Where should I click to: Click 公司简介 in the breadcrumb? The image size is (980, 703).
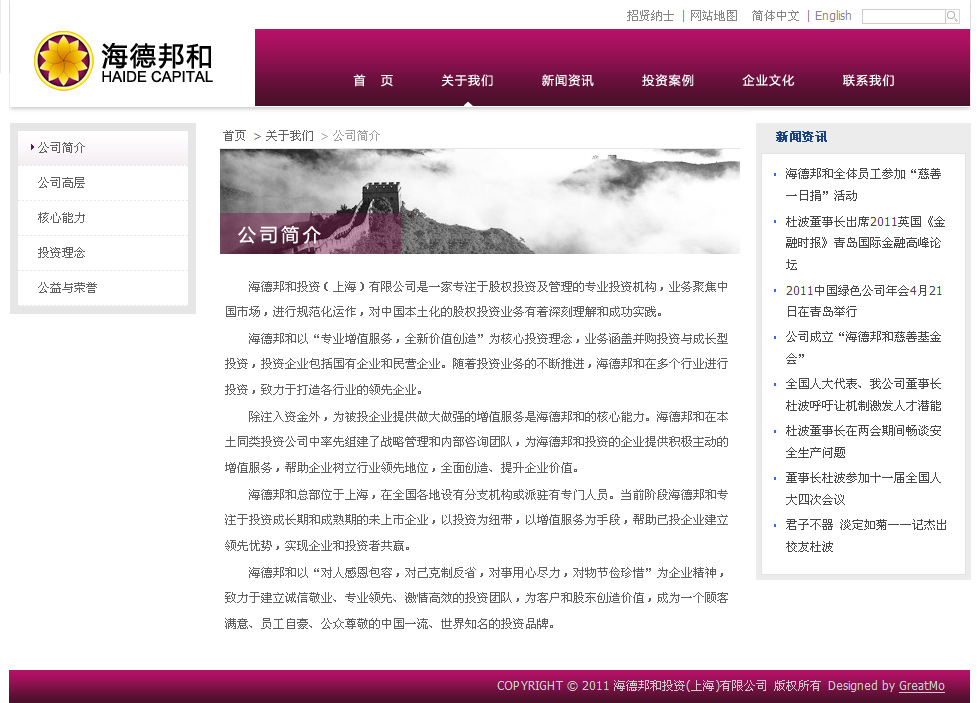tap(356, 136)
